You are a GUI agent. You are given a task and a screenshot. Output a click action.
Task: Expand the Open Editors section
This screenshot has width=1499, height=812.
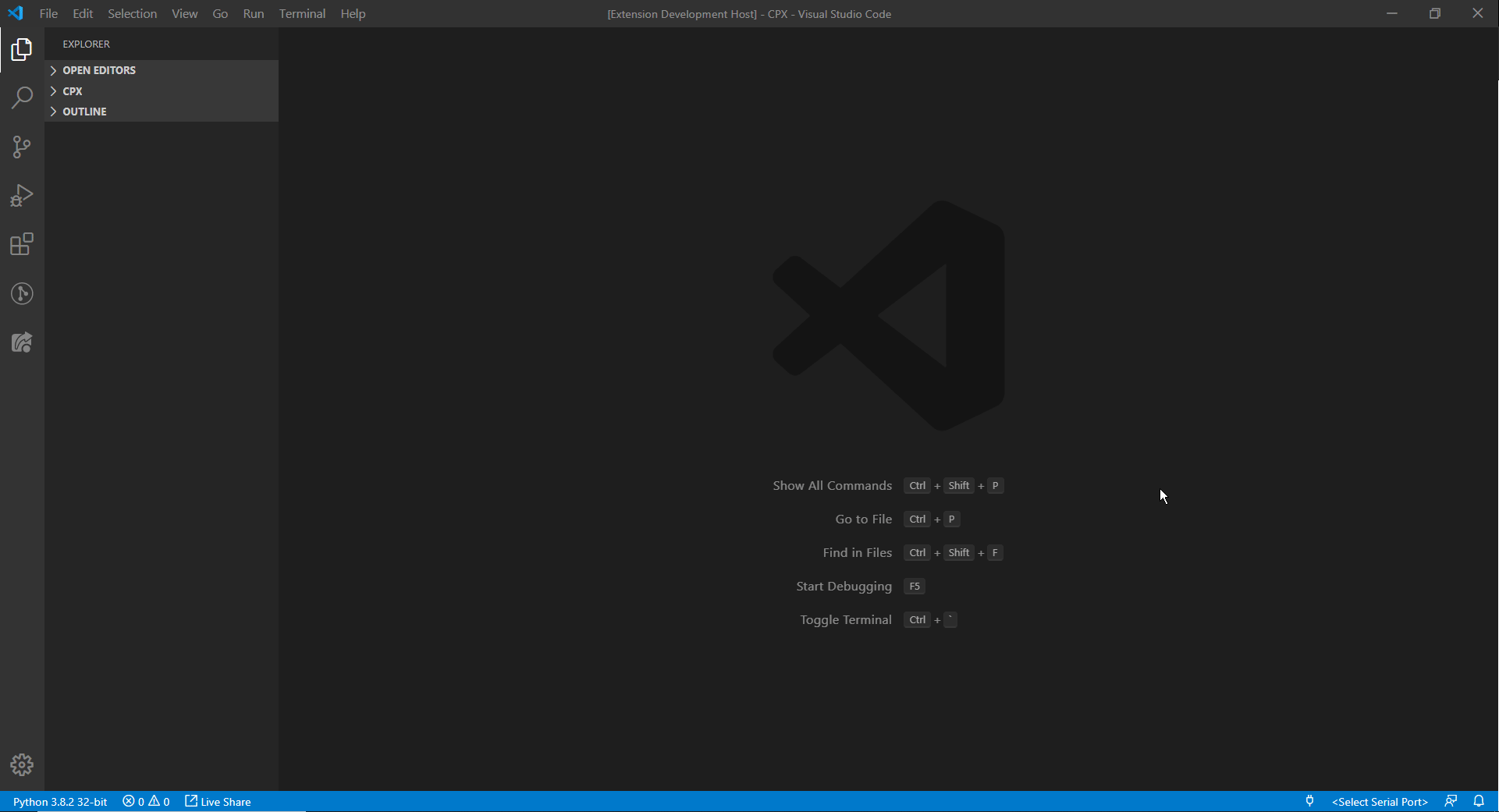click(x=162, y=70)
